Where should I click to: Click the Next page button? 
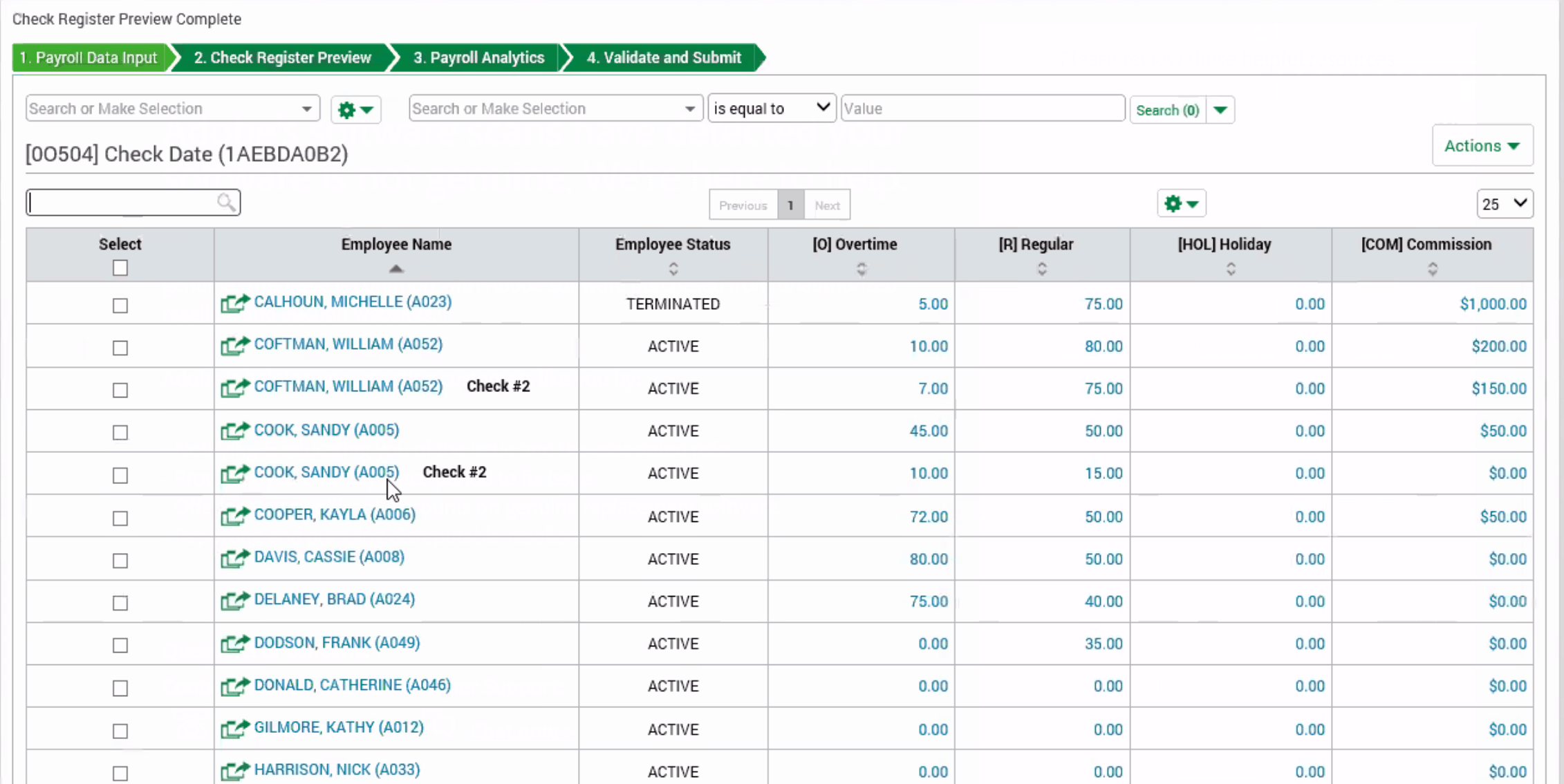tap(827, 205)
